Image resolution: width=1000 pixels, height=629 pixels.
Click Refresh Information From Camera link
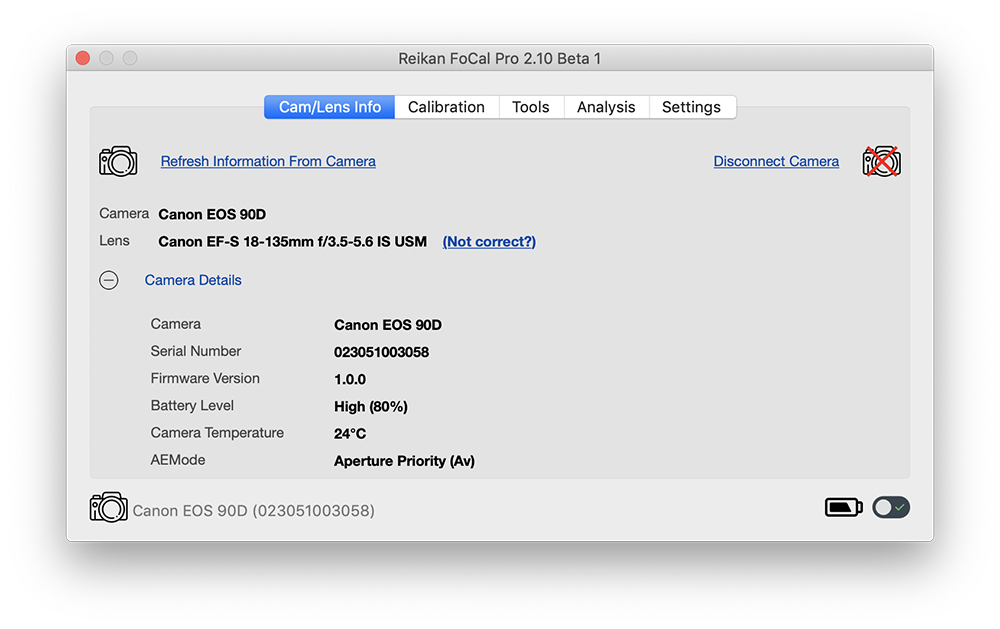(x=268, y=161)
